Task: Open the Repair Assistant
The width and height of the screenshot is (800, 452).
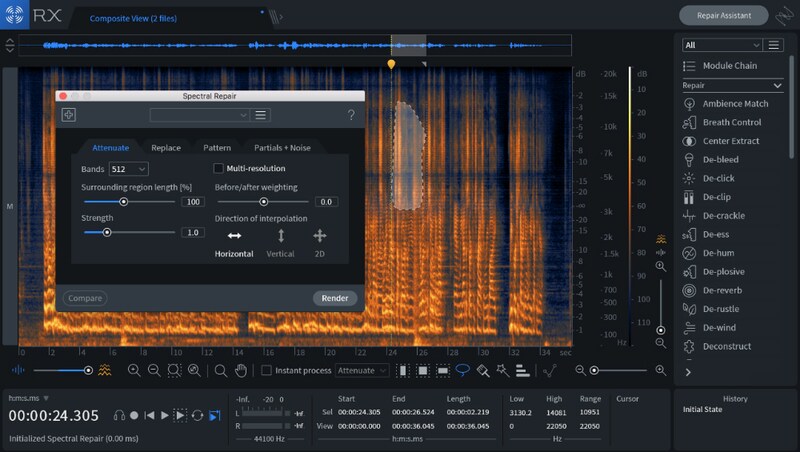Action: click(723, 15)
